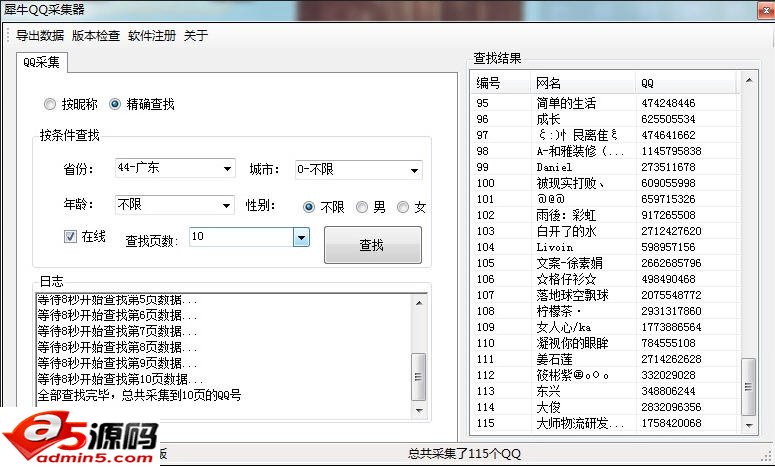Click the results list scrollbar thumb
The height and width of the screenshot is (467, 775).
[749, 387]
